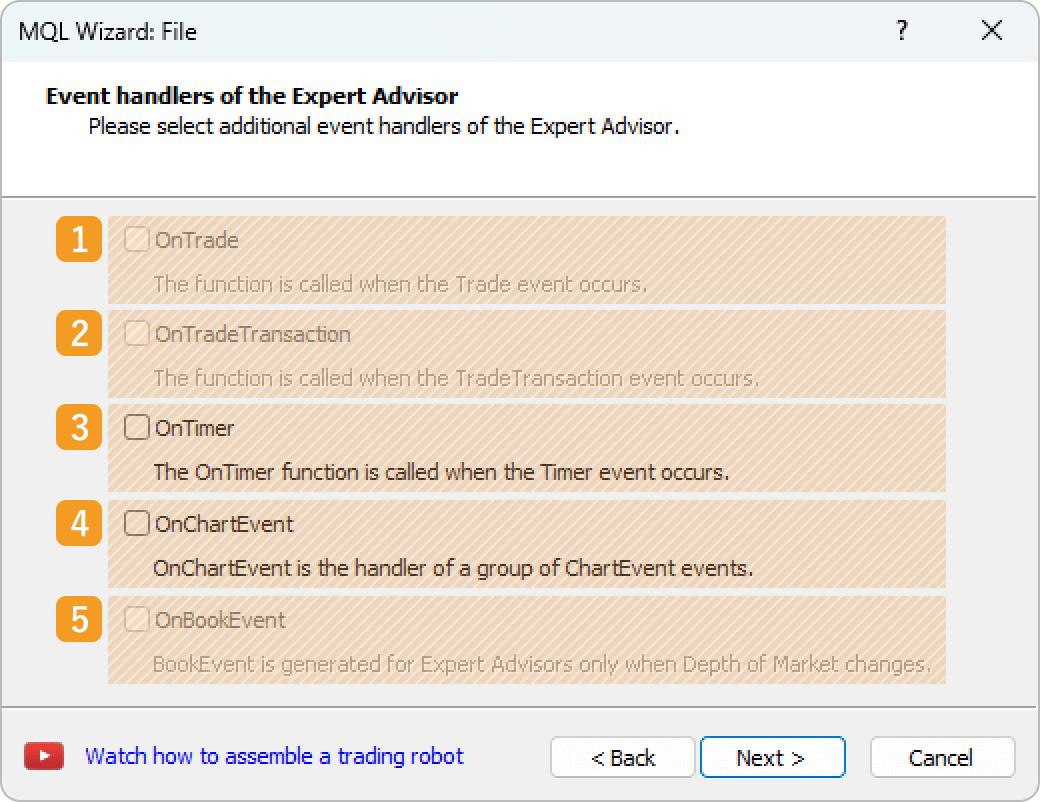Click the orange number 2 badge

coord(79,334)
